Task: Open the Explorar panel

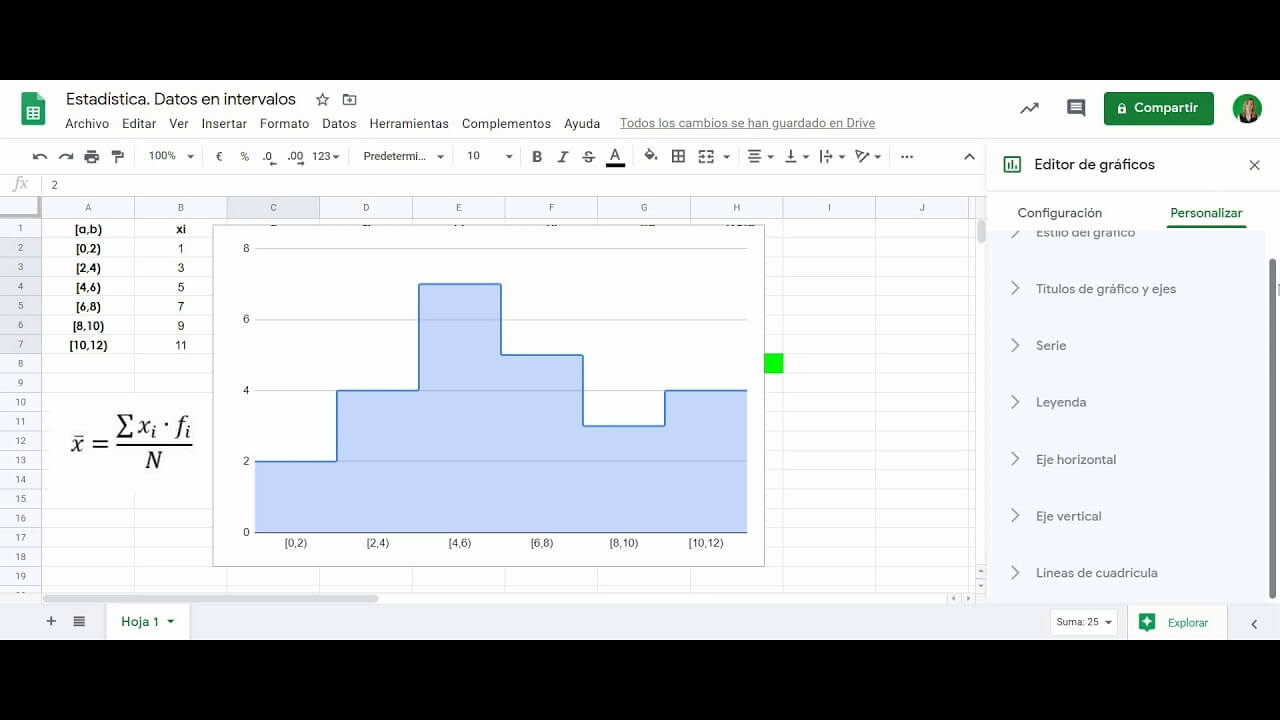Action: pos(1178,621)
